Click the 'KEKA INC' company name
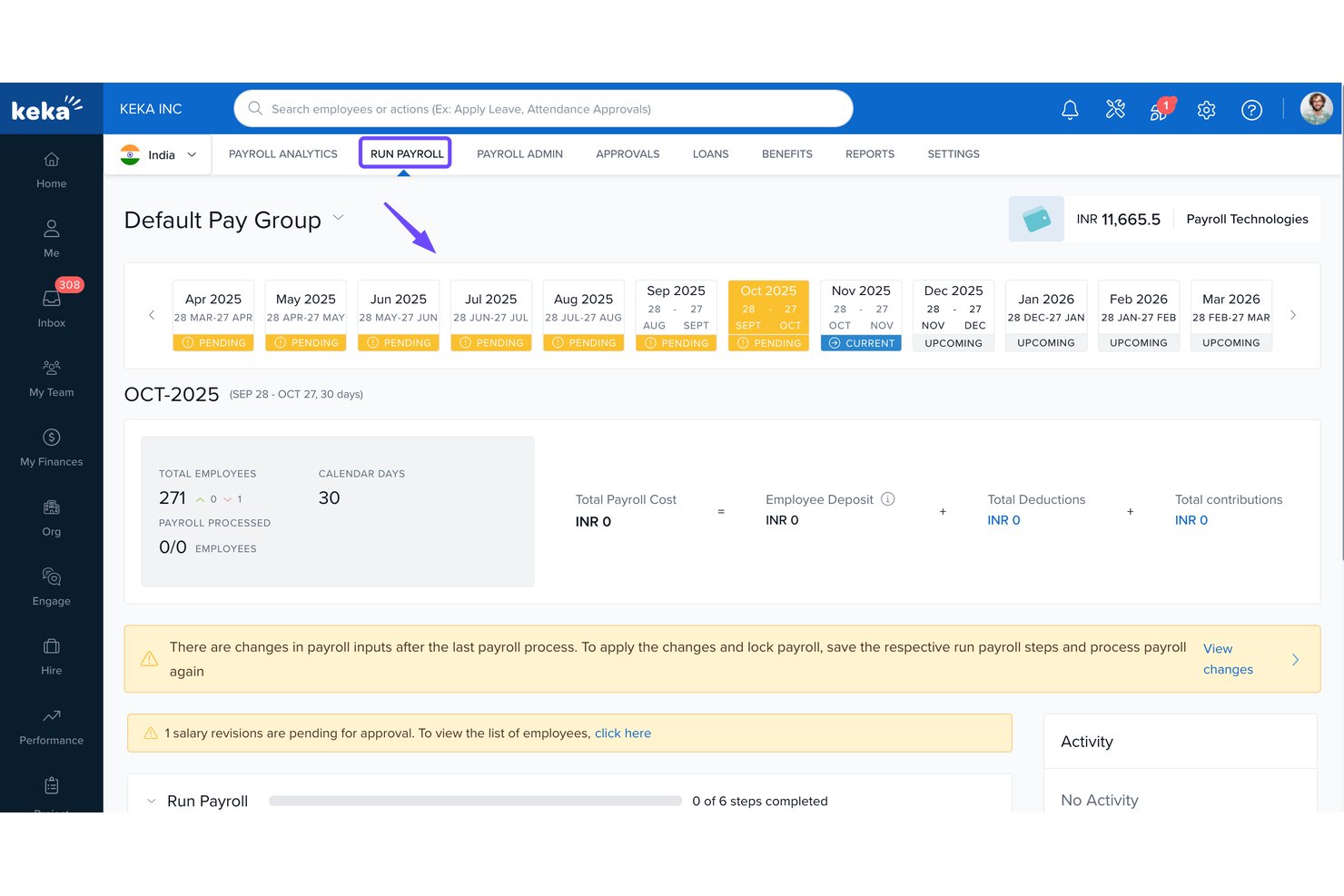 (151, 109)
